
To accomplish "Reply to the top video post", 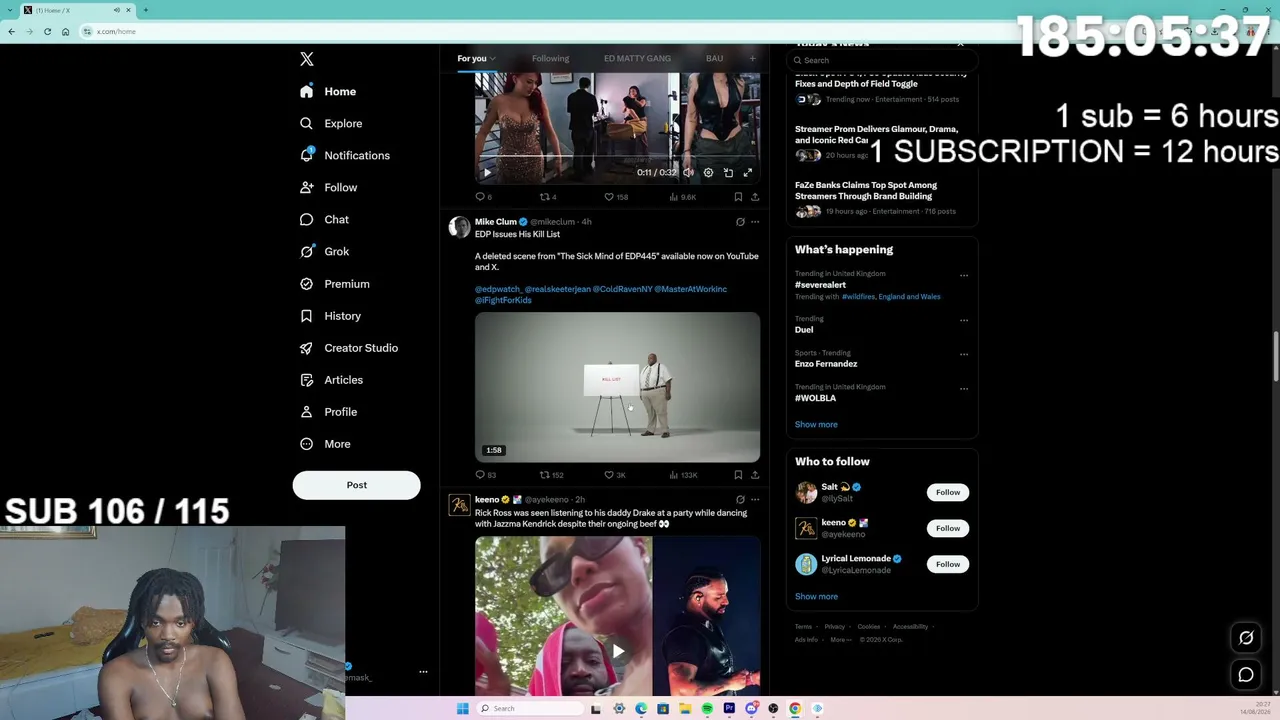I will 484,197.
